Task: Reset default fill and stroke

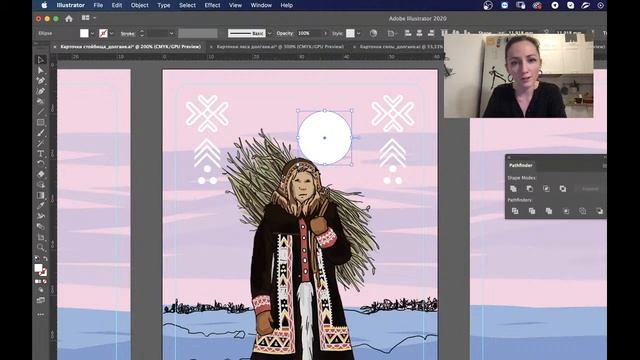Action: [x=36, y=258]
